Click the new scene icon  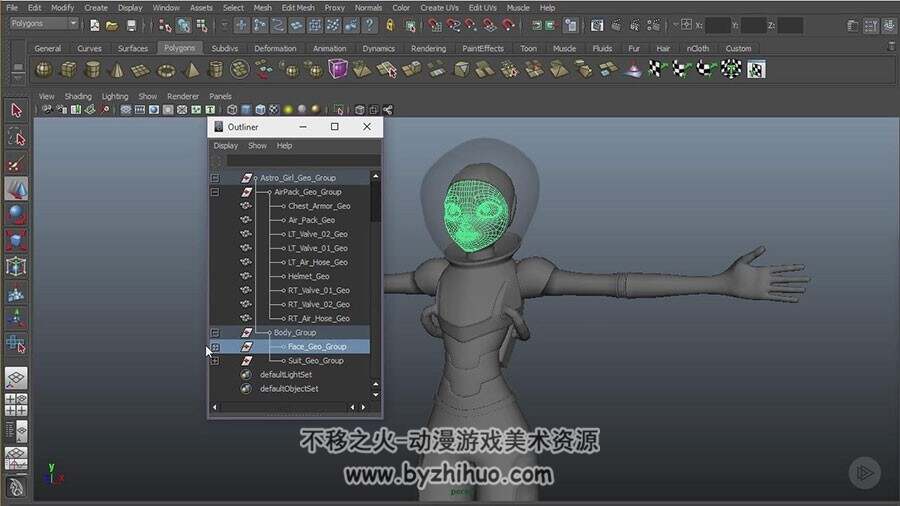click(x=95, y=25)
